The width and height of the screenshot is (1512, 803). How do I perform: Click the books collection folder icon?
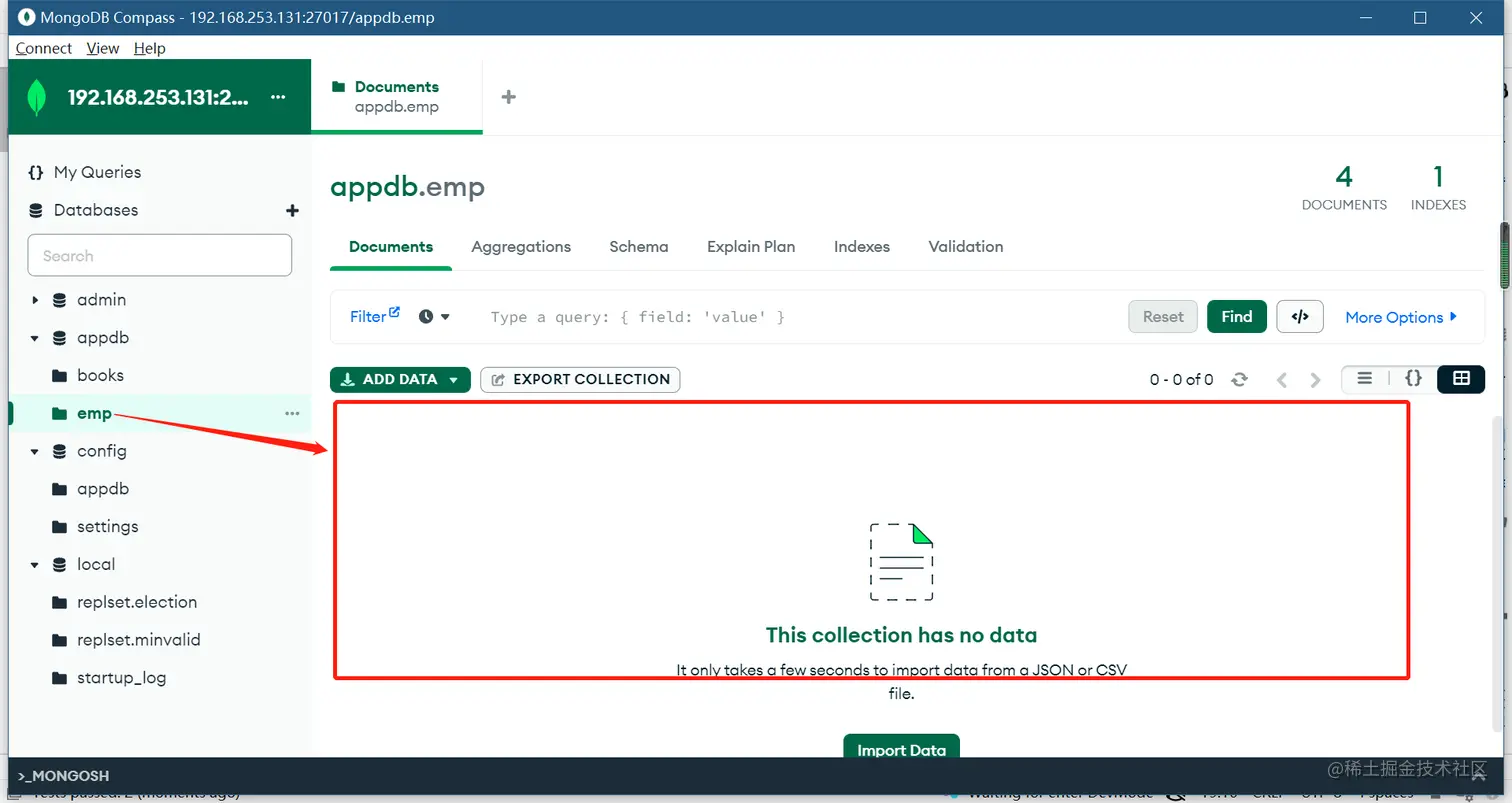coord(59,376)
